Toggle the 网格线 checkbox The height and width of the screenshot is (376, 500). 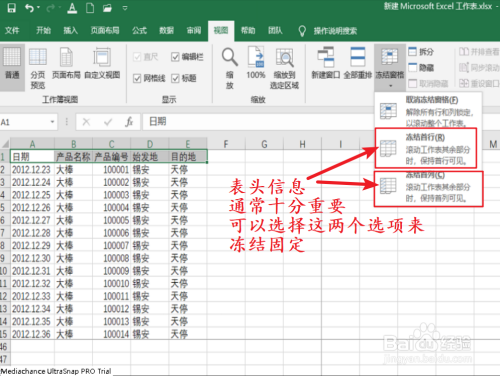tap(137, 78)
